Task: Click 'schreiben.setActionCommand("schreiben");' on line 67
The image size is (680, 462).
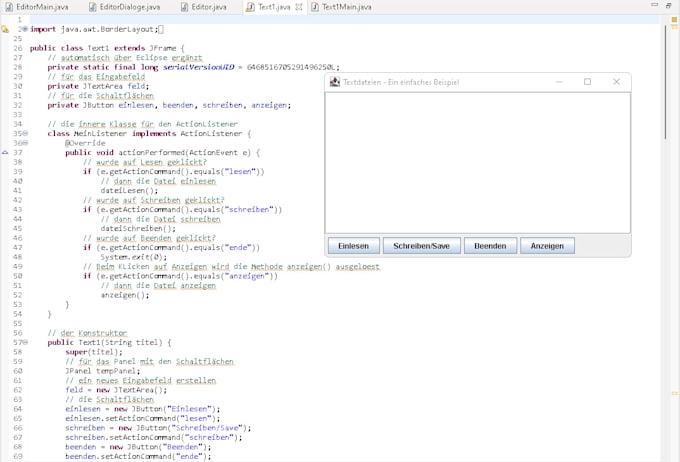Action: (154, 438)
